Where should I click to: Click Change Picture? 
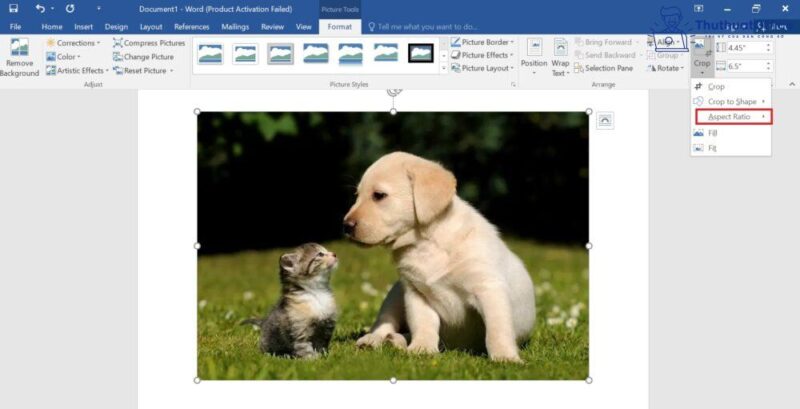[143, 57]
